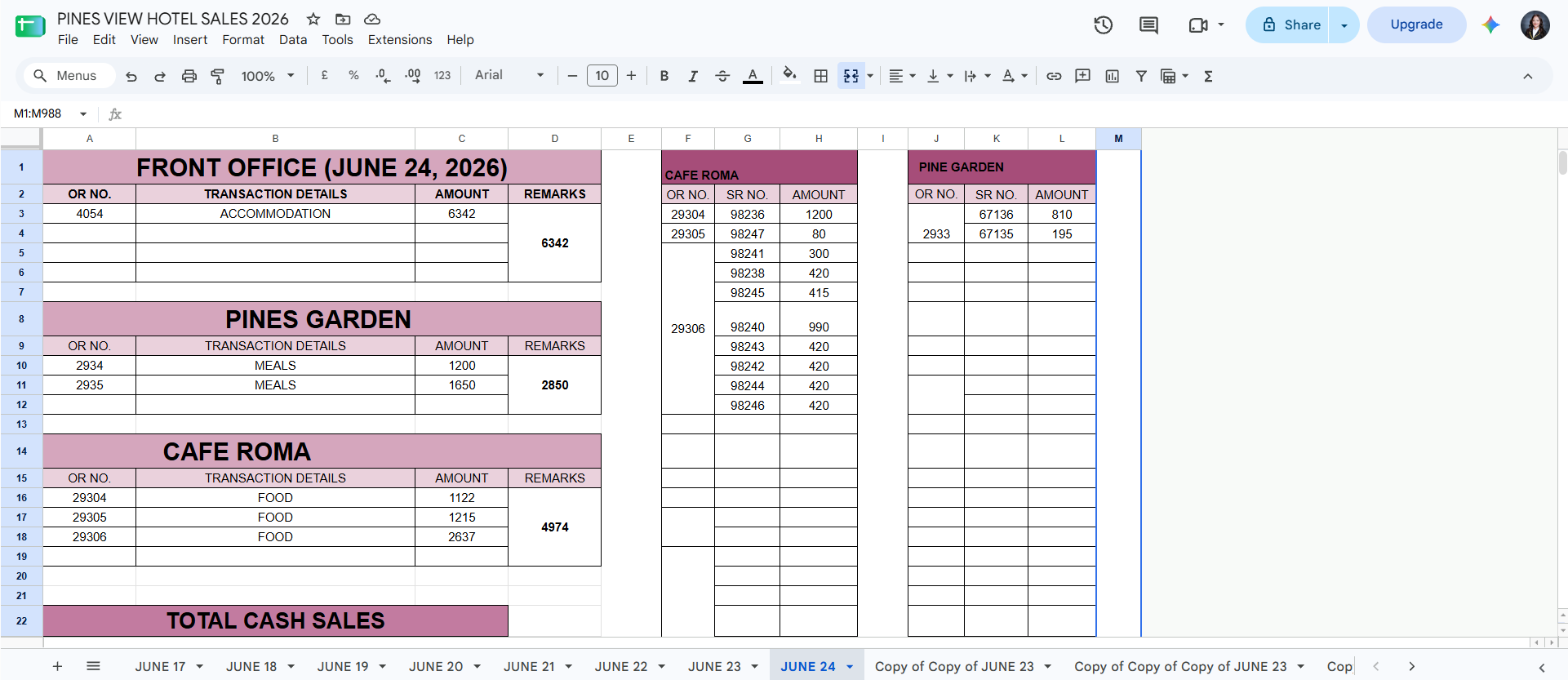Open the borders tool
Viewport: 1568px width, 680px height.
point(821,76)
